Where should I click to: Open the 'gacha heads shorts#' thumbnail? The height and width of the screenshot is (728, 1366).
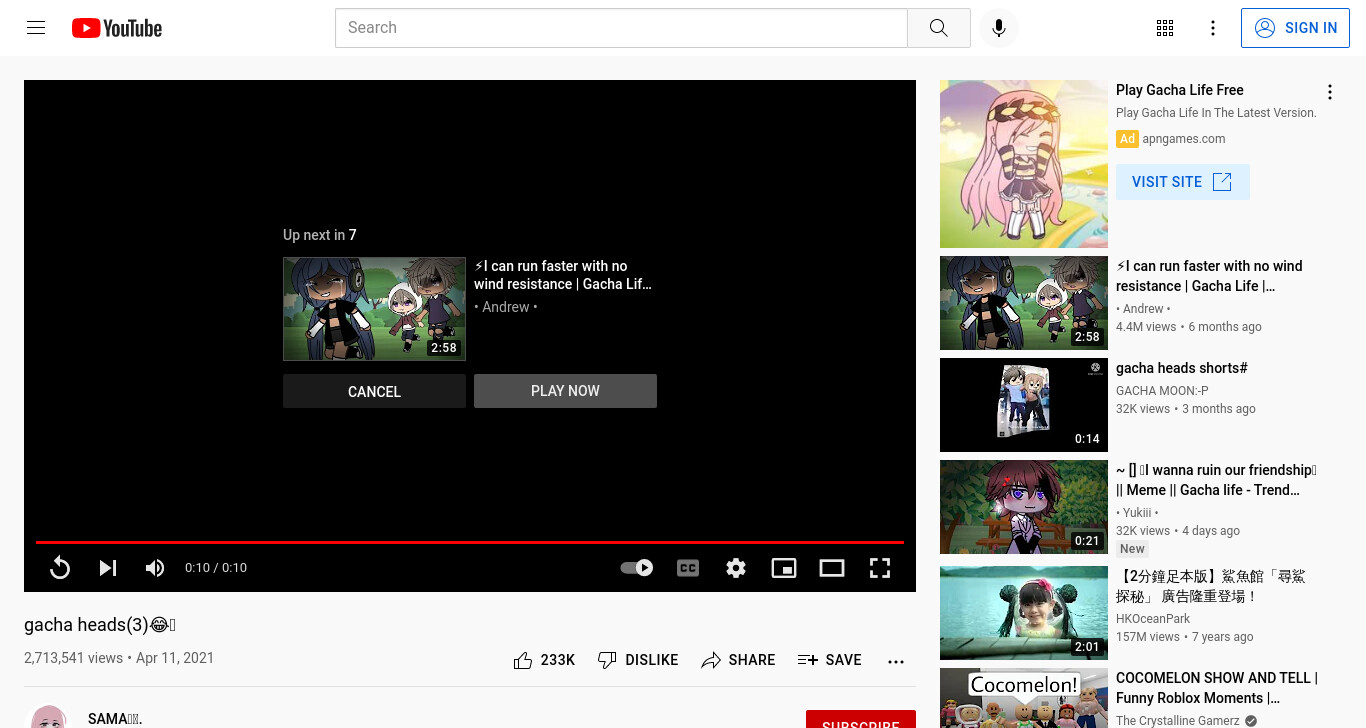(1024, 405)
